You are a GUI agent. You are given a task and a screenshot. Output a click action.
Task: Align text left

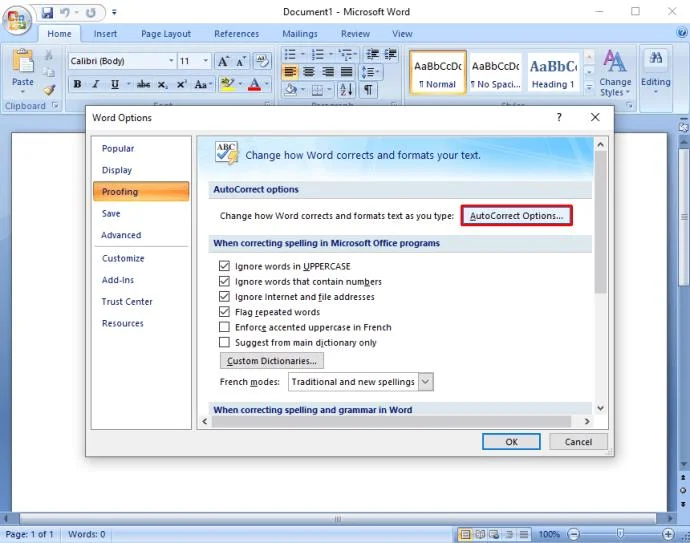pos(290,71)
